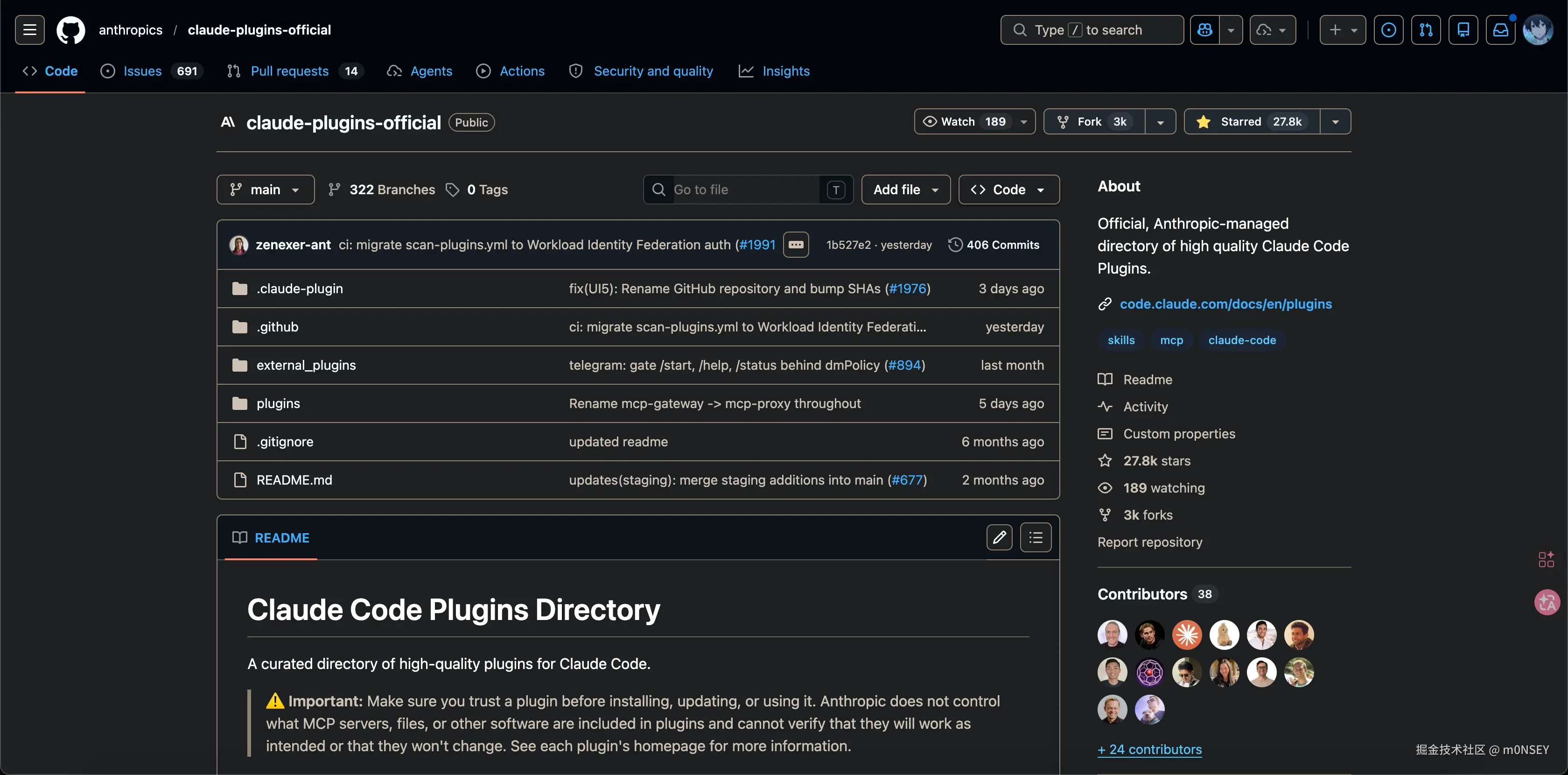Click the Report repository link
This screenshot has height=775, width=1568.
pos(1150,542)
